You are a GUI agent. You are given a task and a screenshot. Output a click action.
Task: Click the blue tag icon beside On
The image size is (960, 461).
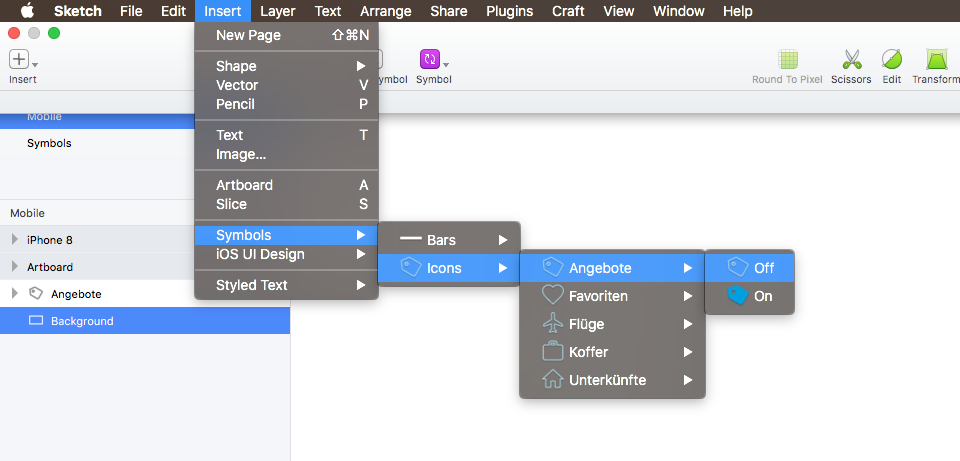tap(738, 296)
